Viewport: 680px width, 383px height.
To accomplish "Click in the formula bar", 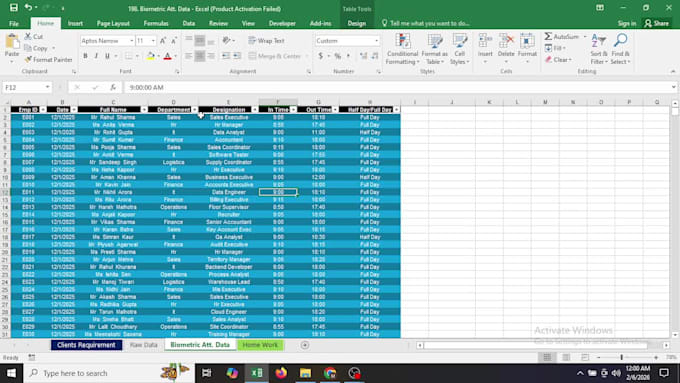I will click(x=399, y=87).
